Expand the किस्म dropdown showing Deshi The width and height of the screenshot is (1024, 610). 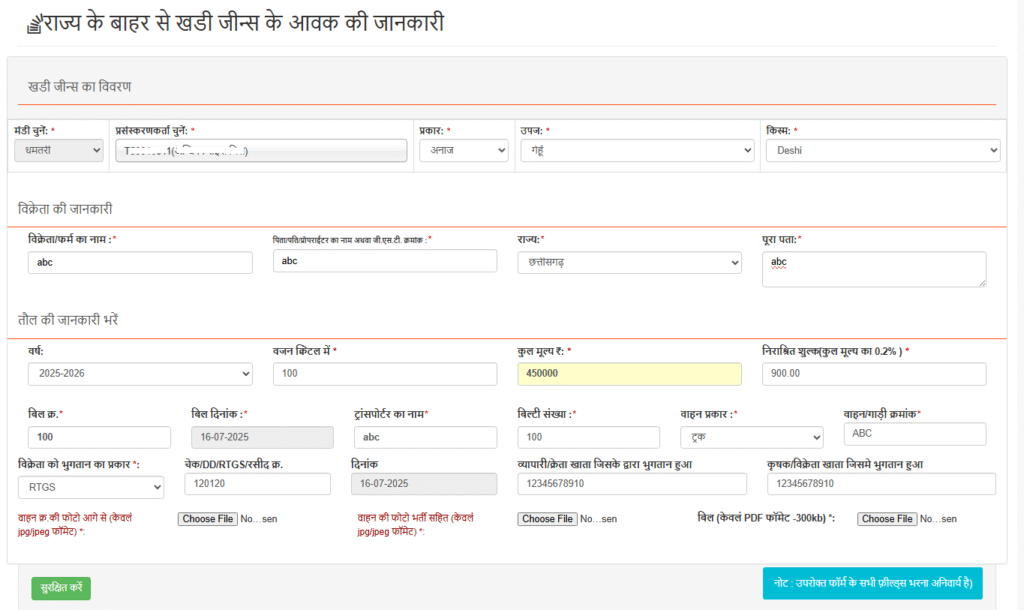click(883, 150)
